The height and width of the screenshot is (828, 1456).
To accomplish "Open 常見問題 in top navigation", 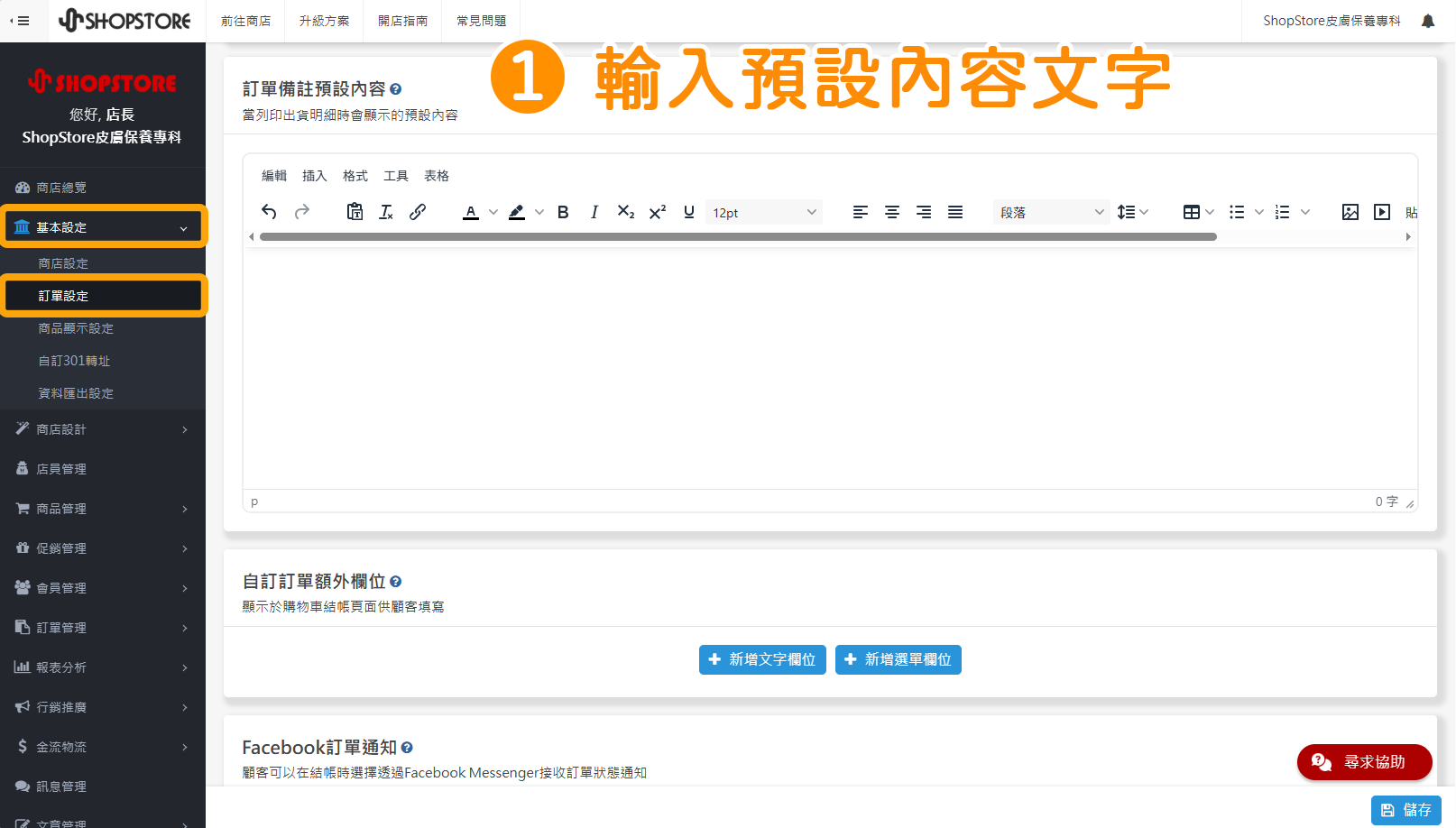I will click(481, 21).
